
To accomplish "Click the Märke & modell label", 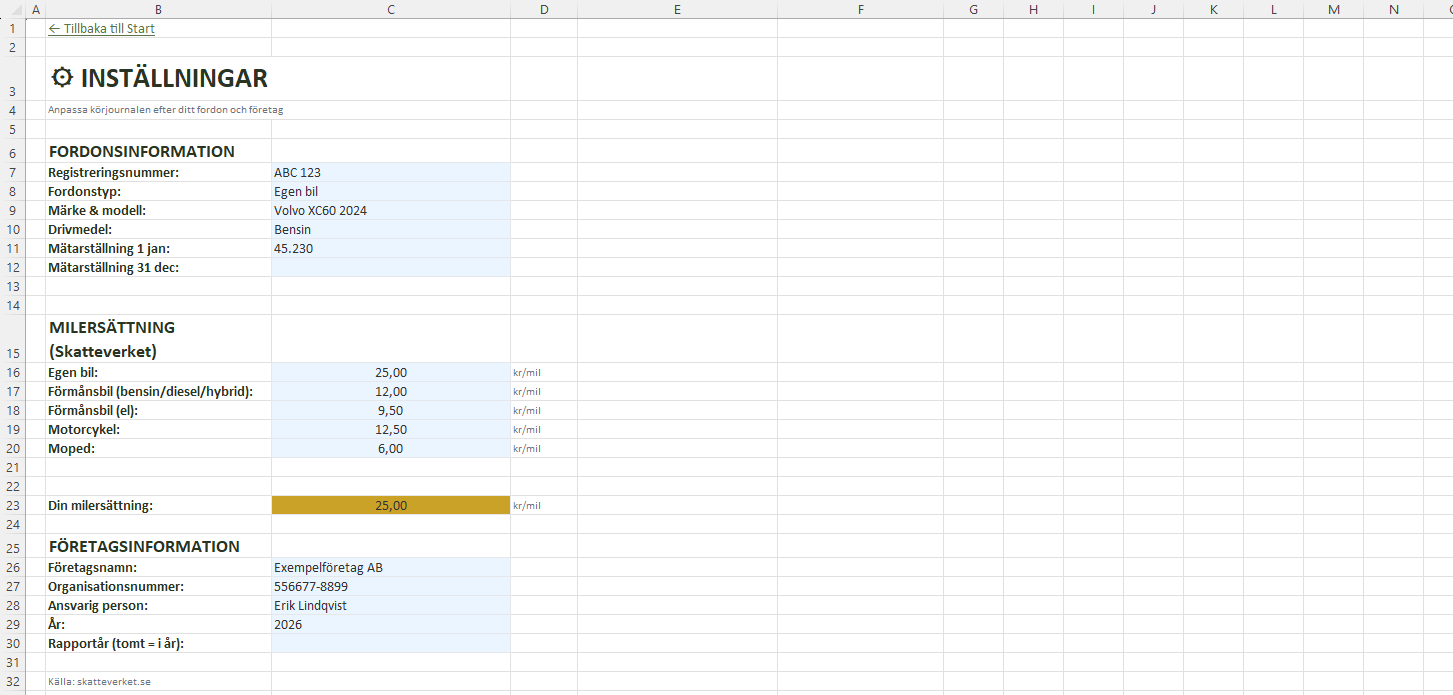I will [x=97, y=211].
